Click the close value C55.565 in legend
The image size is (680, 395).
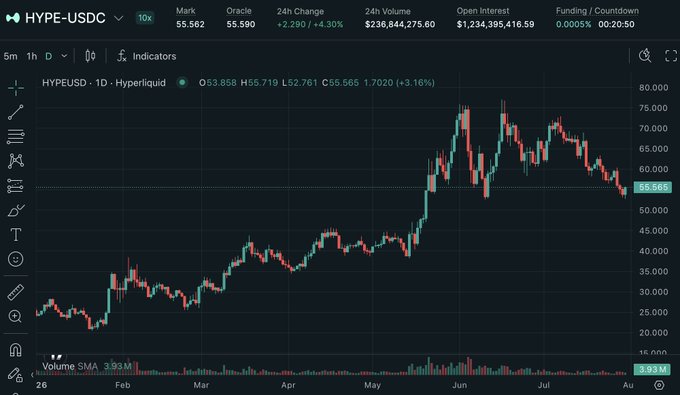[x=340, y=82]
